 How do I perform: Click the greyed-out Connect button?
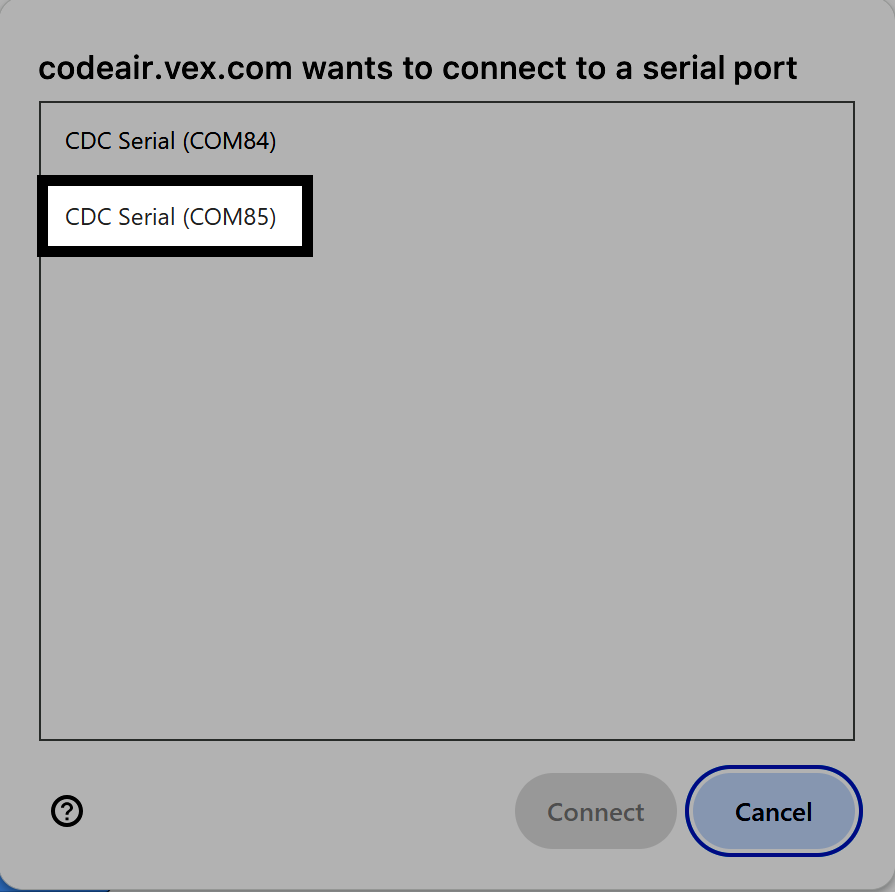(595, 812)
